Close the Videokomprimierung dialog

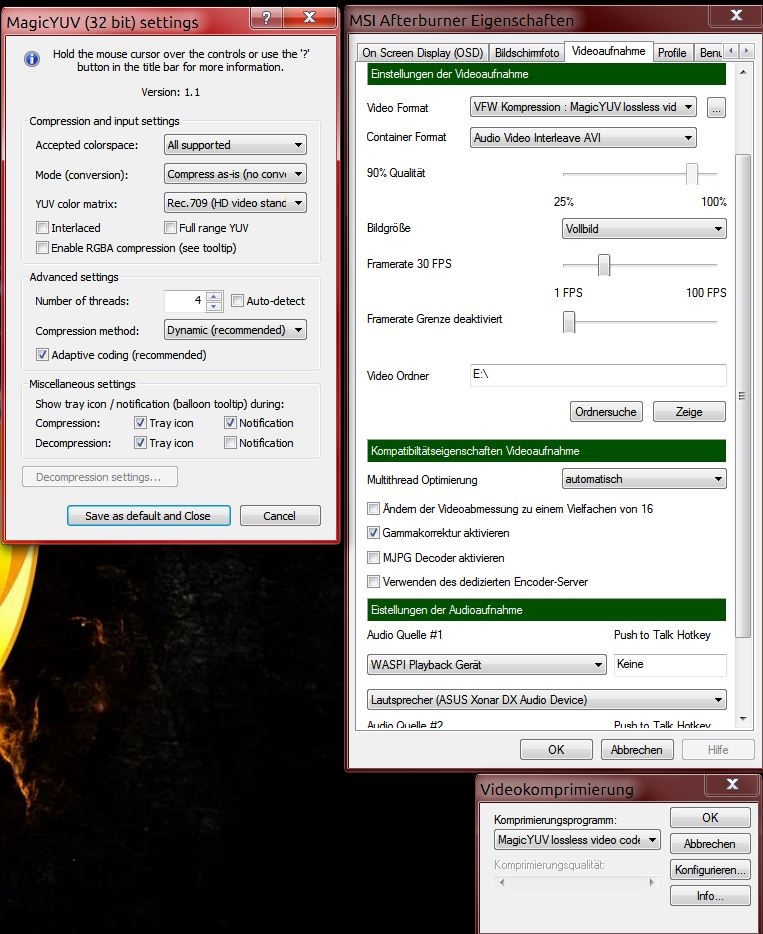pos(732,784)
